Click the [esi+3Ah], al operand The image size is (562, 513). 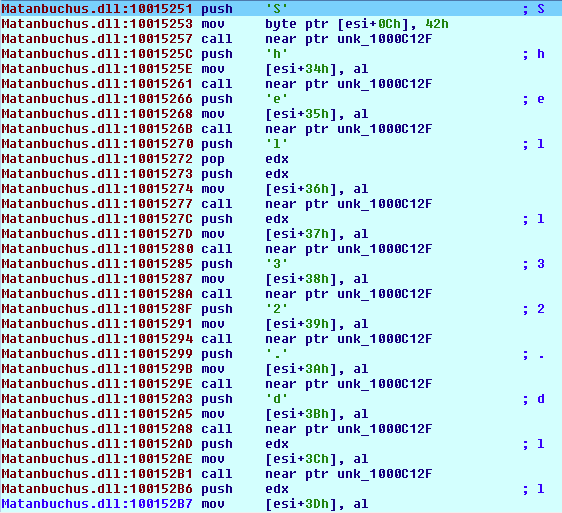pyautogui.click(x=316, y=369)
